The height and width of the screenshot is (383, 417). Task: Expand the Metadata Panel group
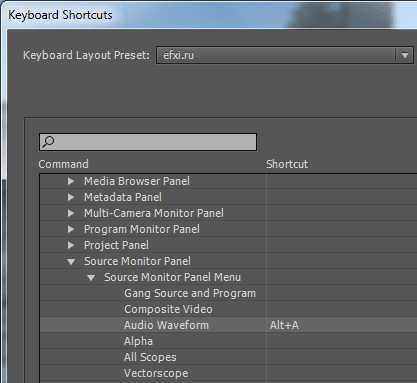tap(70, 197)
